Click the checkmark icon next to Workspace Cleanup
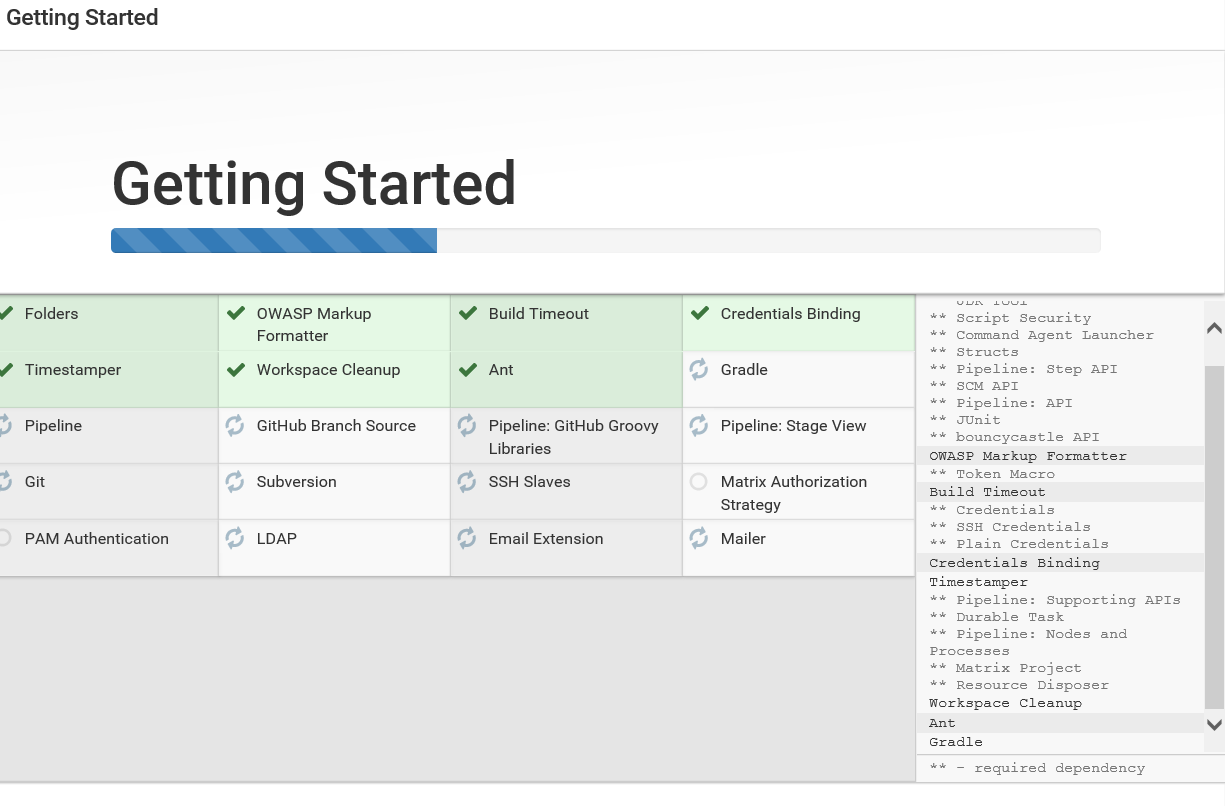This screenshot has height=806, width=1225. click(236, 369)
